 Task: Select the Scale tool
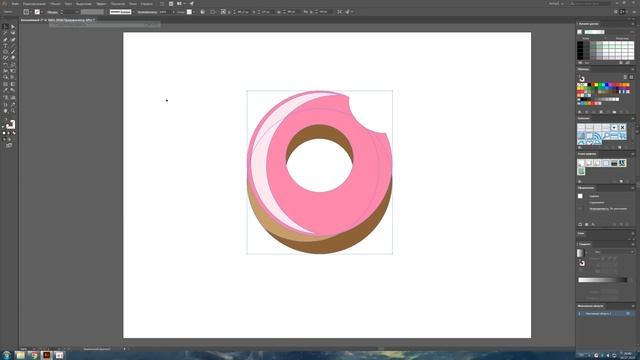[x=13, y=64]
